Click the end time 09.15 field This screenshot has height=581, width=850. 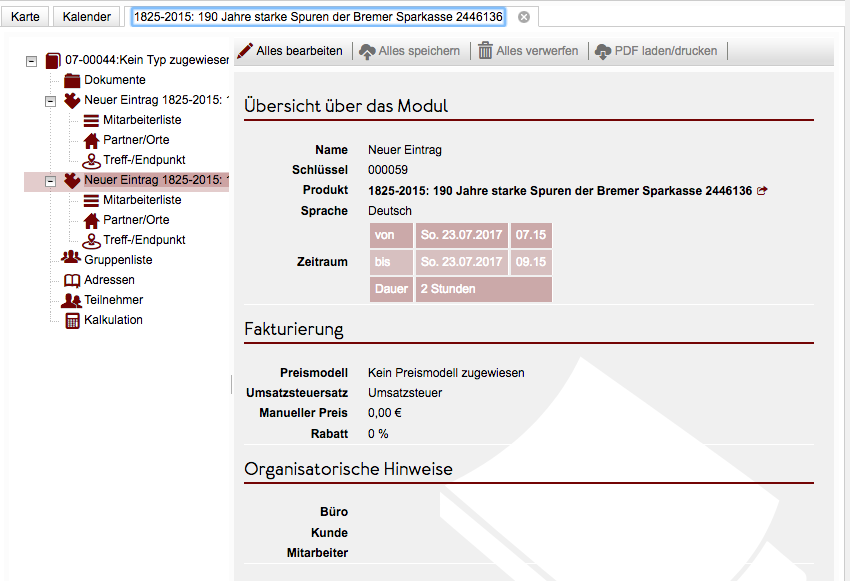point(531,262)
